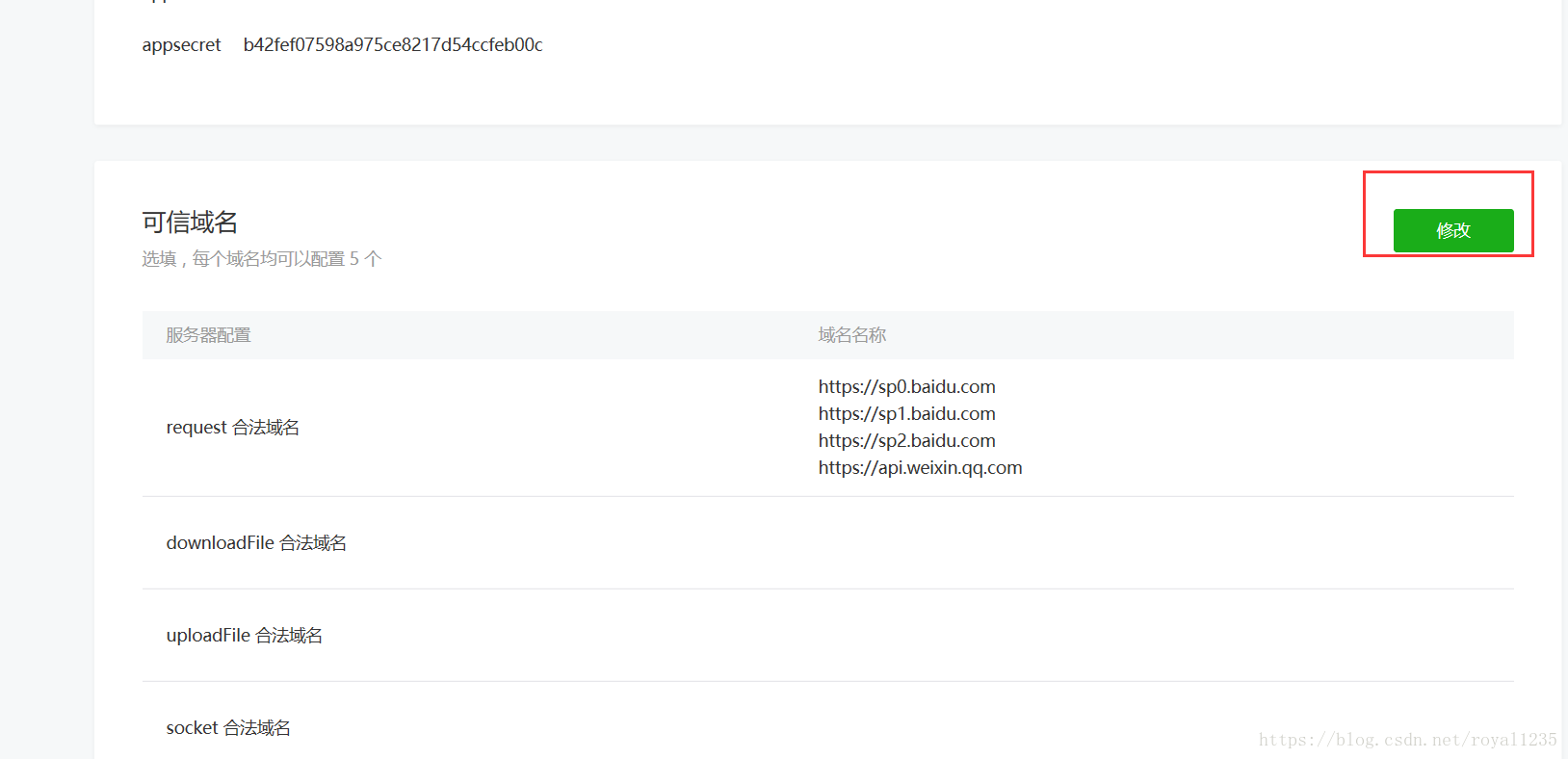Open the https://sp1.baidu.com domain entry

907,414
